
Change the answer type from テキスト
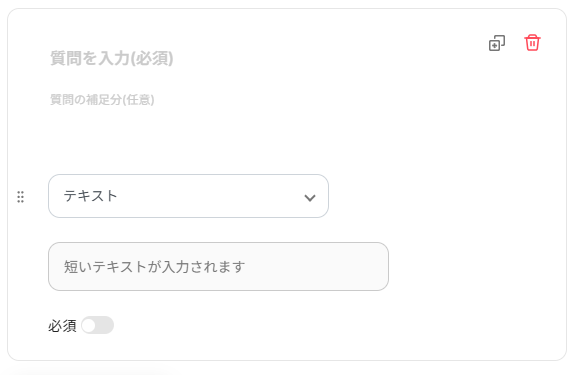pos(188,196)
